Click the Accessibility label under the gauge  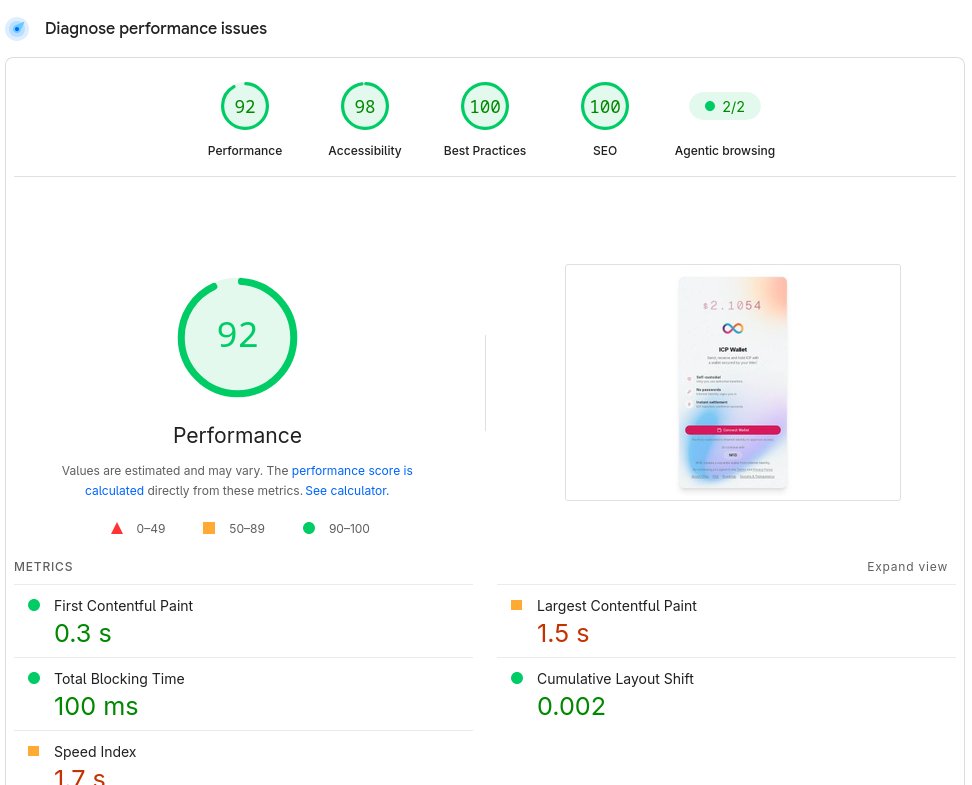pos(364,151)
